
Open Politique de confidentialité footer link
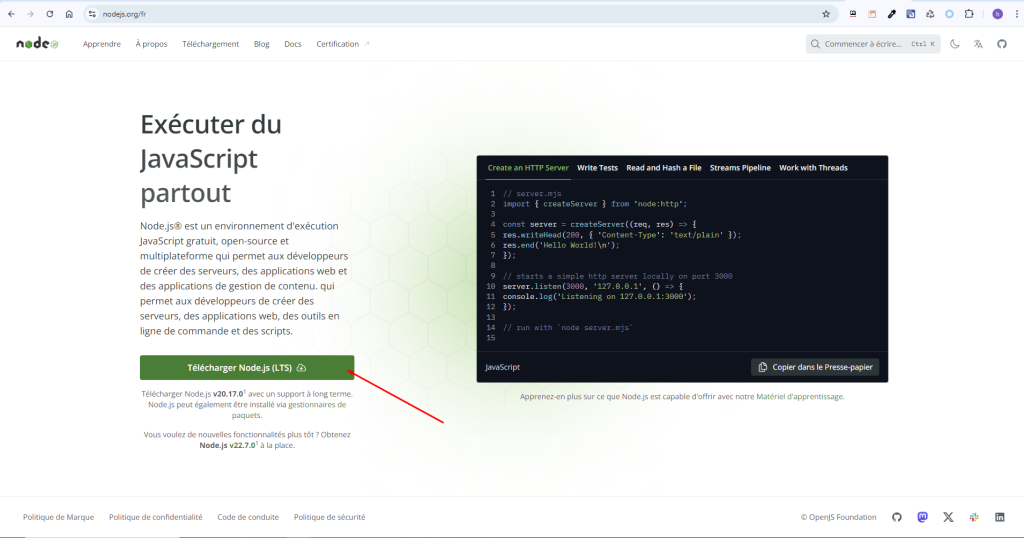[x=155, y=517]
